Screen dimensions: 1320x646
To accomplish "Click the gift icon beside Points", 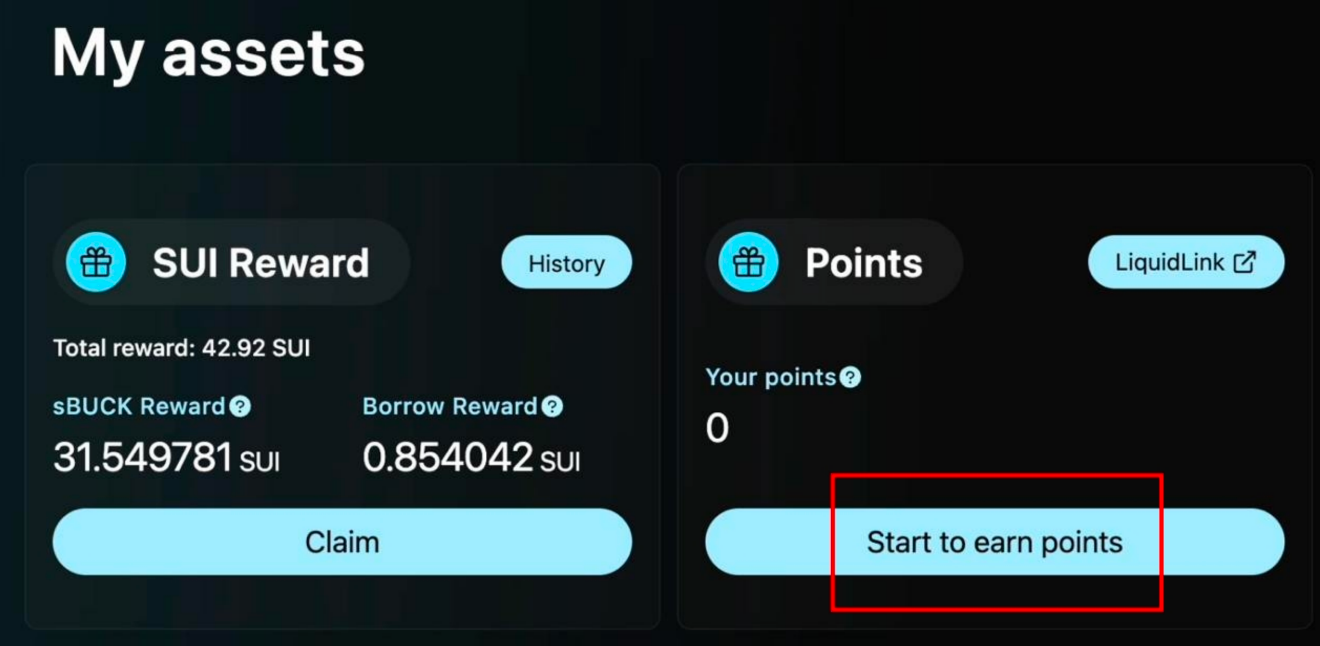I will [x=748, y=263].
